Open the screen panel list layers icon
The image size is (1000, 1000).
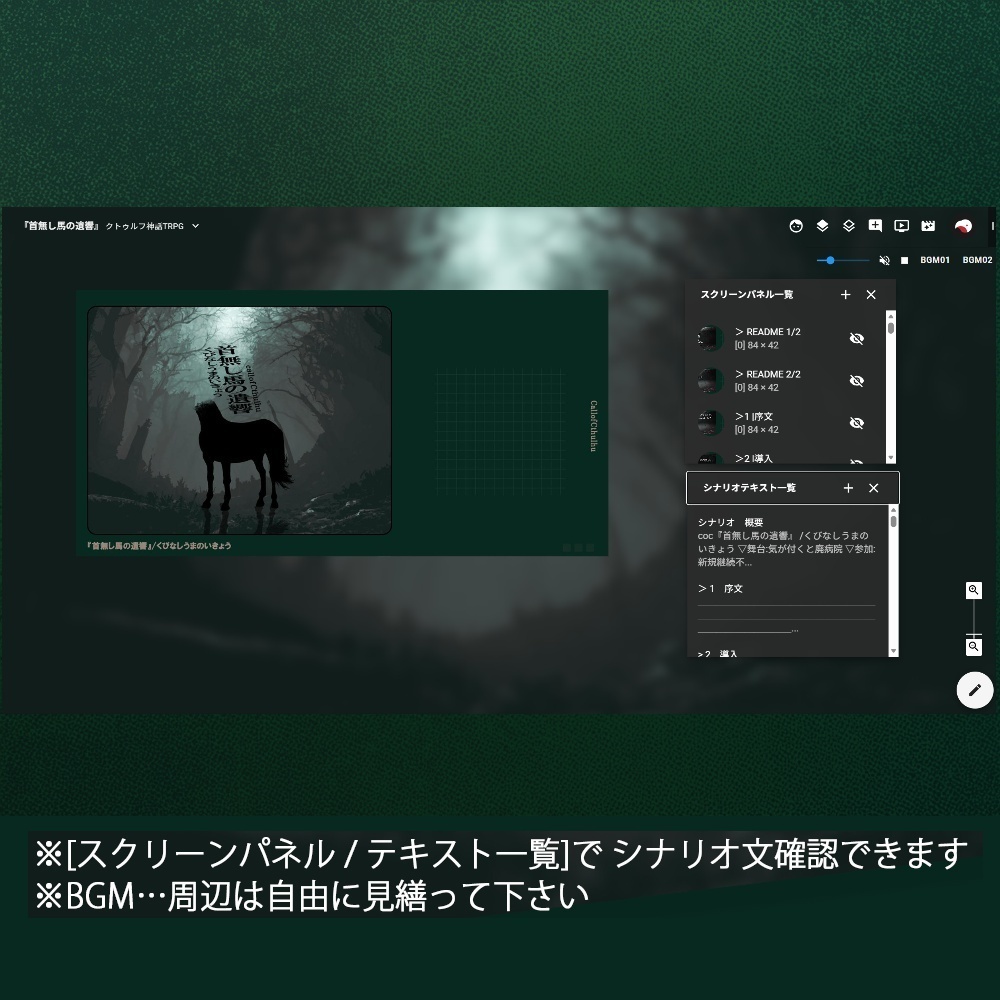[822, 226]
